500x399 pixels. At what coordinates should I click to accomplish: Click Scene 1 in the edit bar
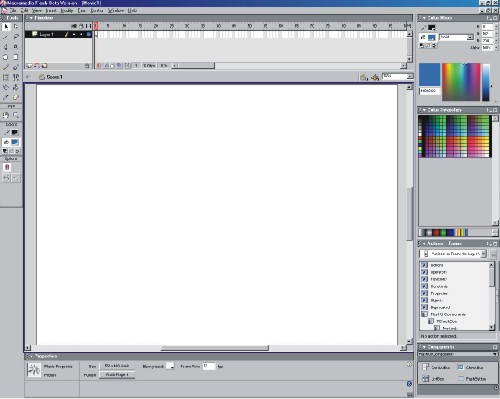[x=54, y=77]
